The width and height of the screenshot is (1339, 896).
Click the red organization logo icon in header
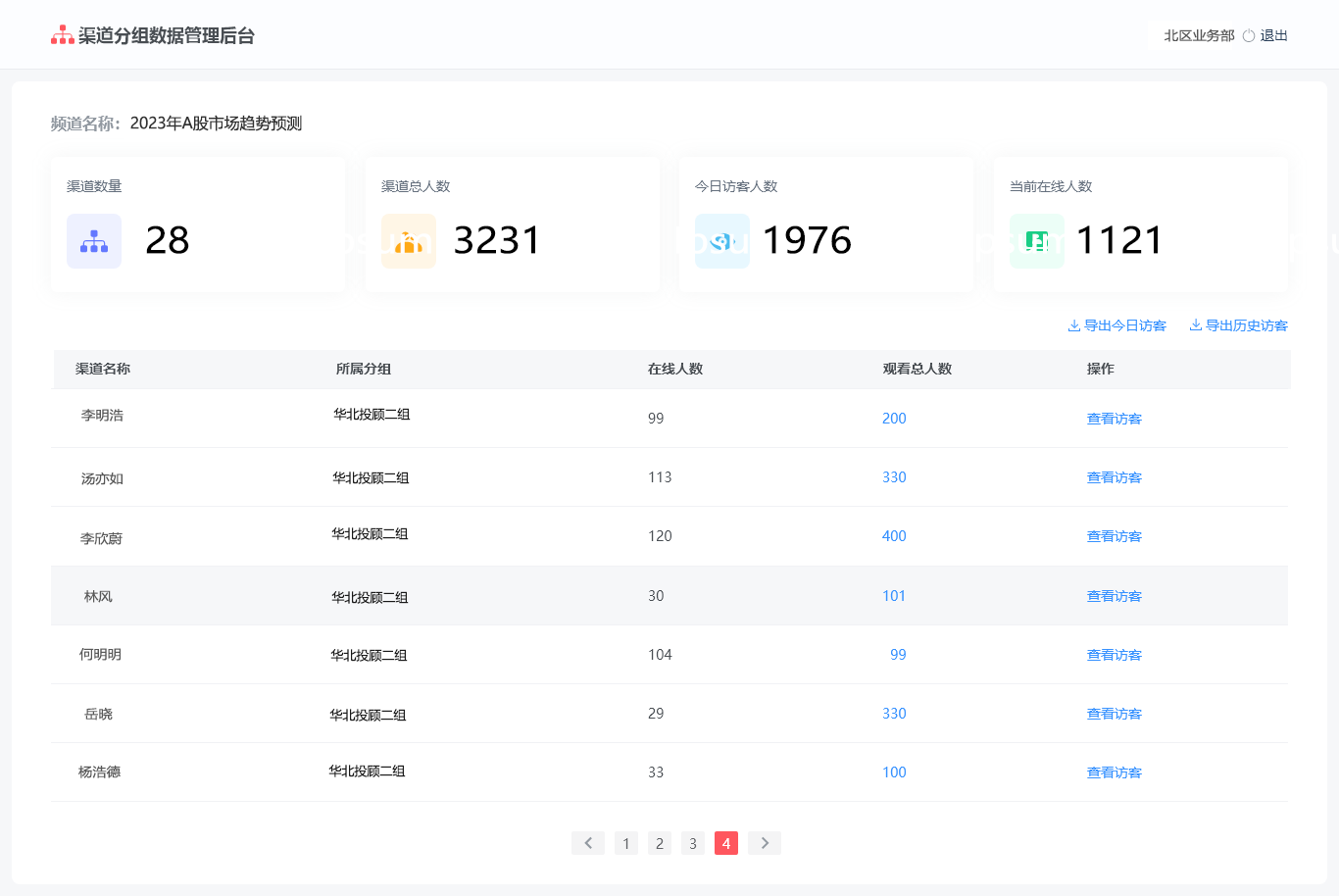[63, 35]
